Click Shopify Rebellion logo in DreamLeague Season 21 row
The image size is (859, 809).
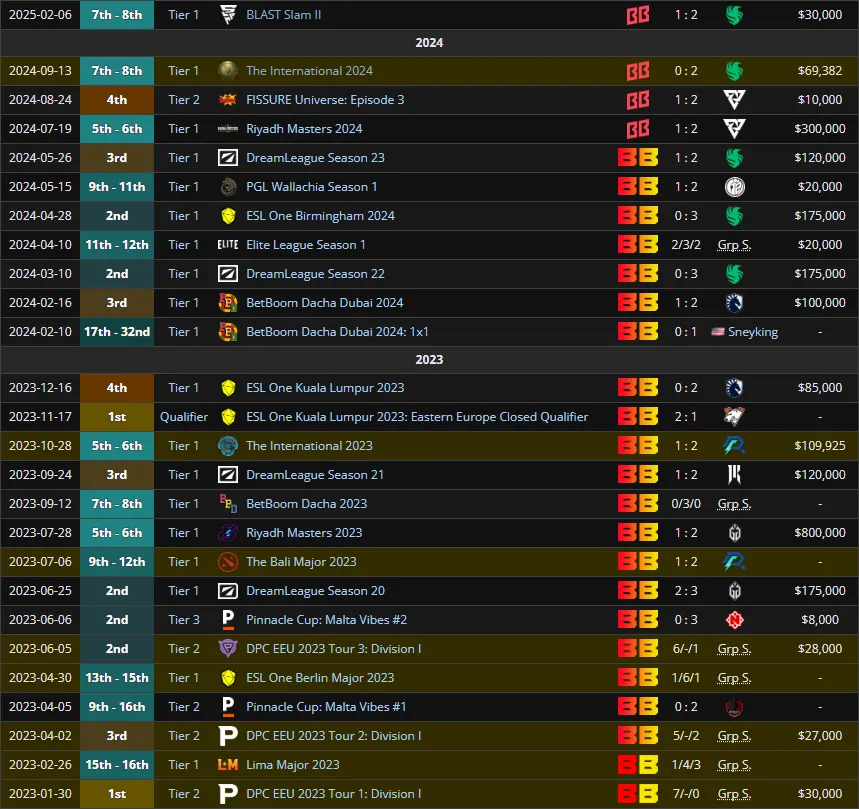pyautogui.click(x=734, y=475)
